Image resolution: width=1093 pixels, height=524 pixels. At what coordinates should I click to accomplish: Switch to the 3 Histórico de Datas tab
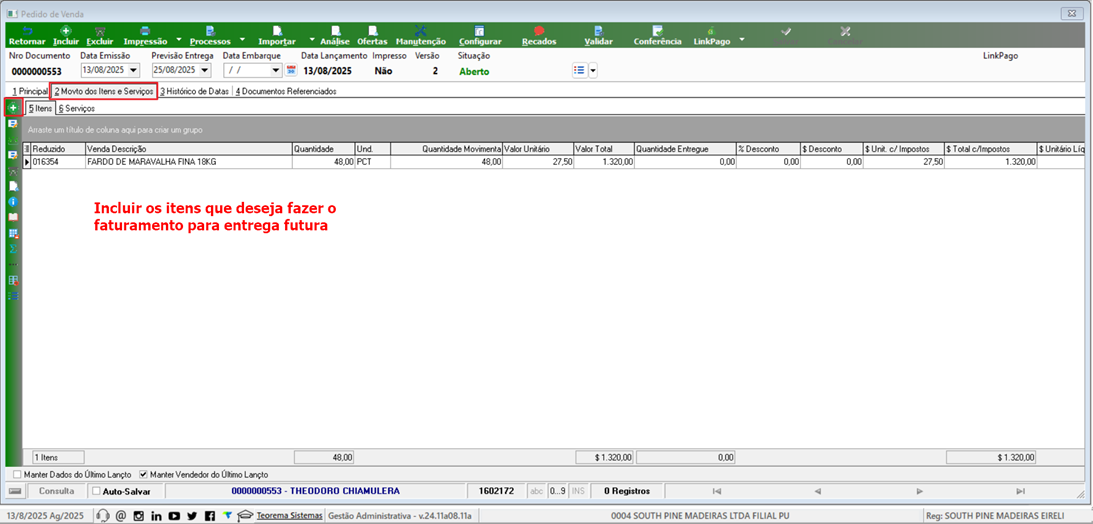194,91
